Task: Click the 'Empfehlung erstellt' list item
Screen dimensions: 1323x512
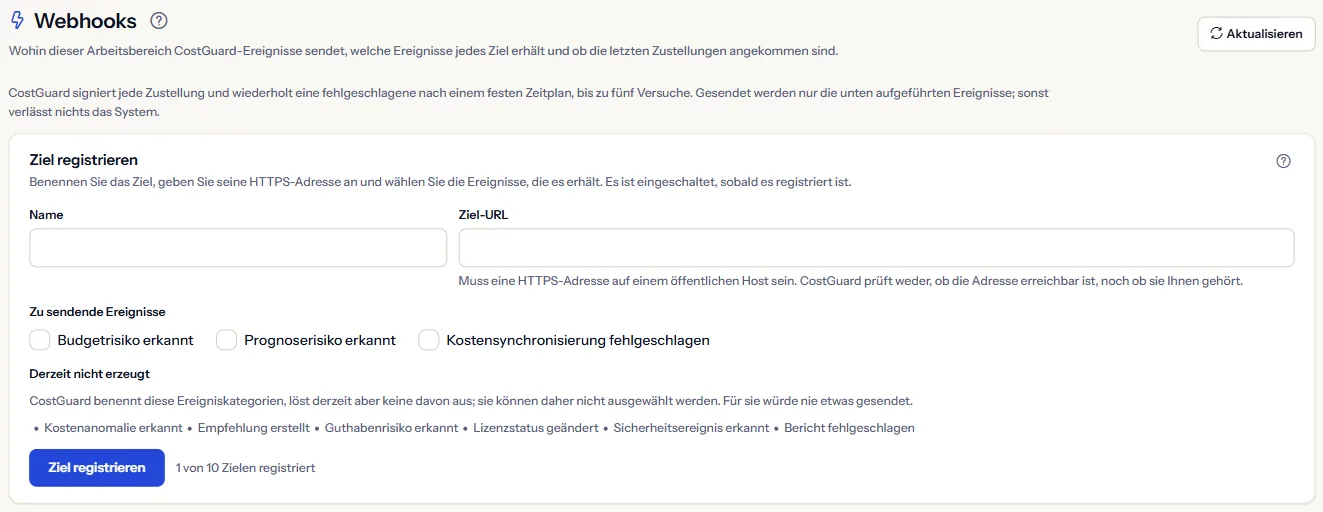Action: point(254,428)
